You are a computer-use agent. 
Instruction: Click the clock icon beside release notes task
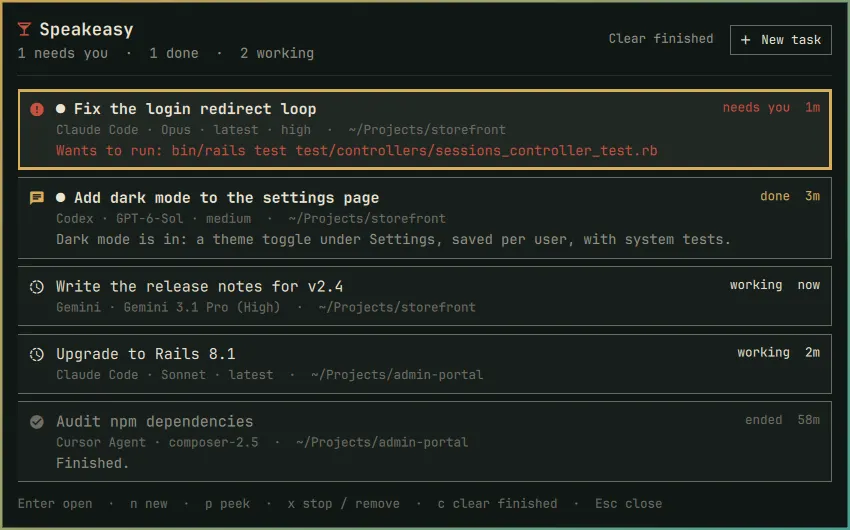[37, 287]
